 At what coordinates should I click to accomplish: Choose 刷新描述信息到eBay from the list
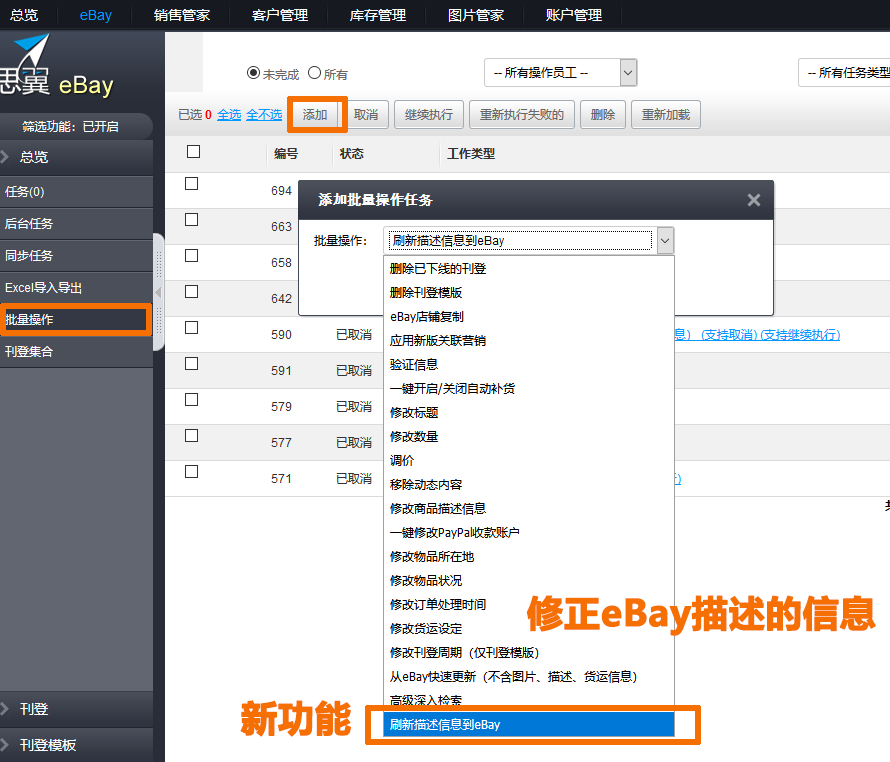click(529, 725)
